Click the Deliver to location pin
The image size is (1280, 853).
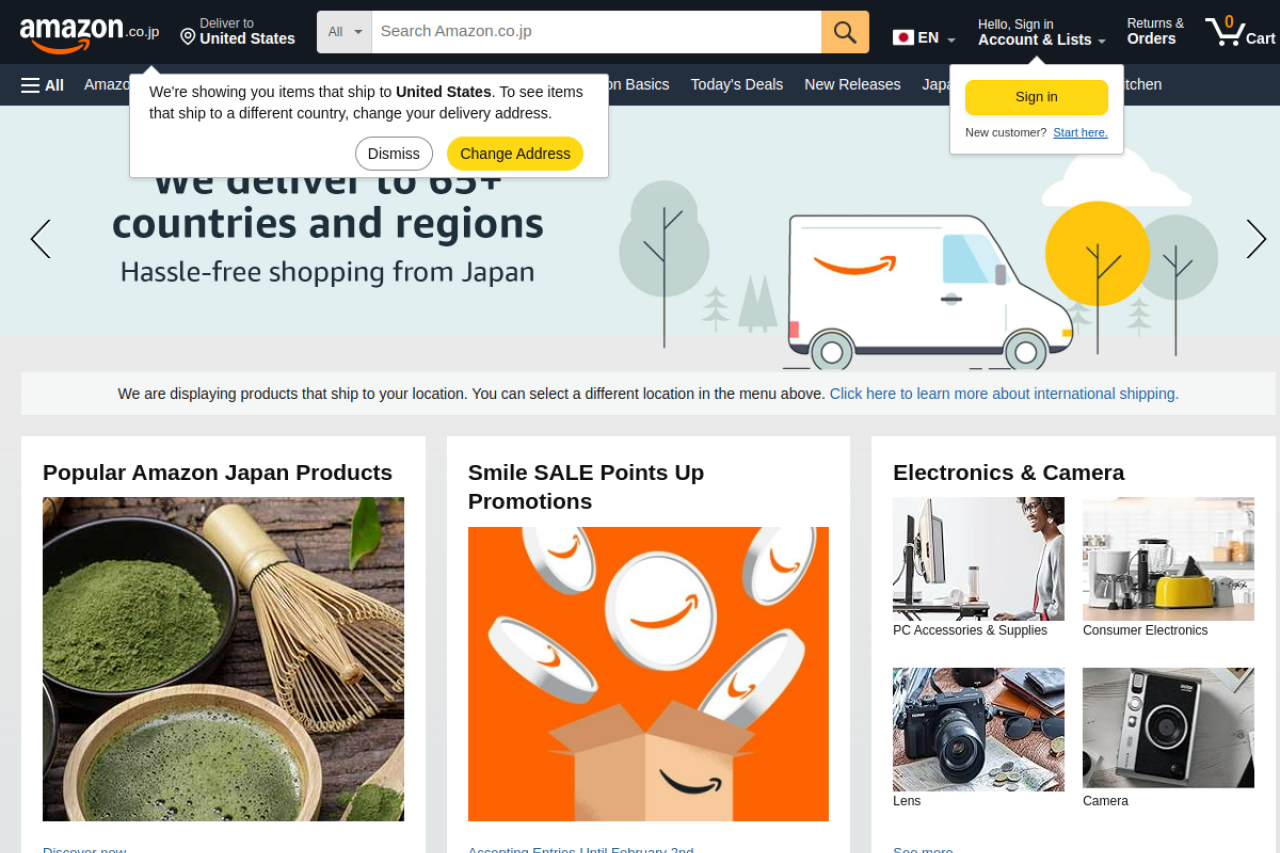pyautogui.click(x=187, y=37)
